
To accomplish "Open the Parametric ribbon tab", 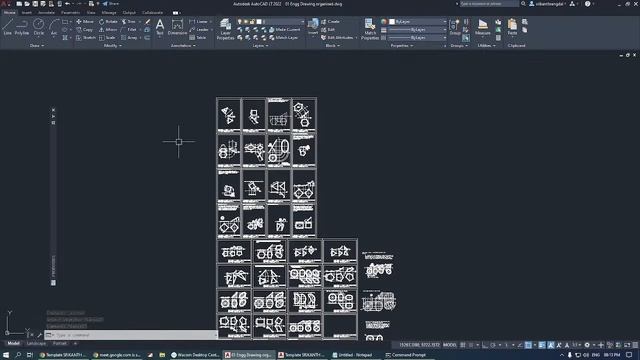I will pyautogui.click(x=70, y=13).
